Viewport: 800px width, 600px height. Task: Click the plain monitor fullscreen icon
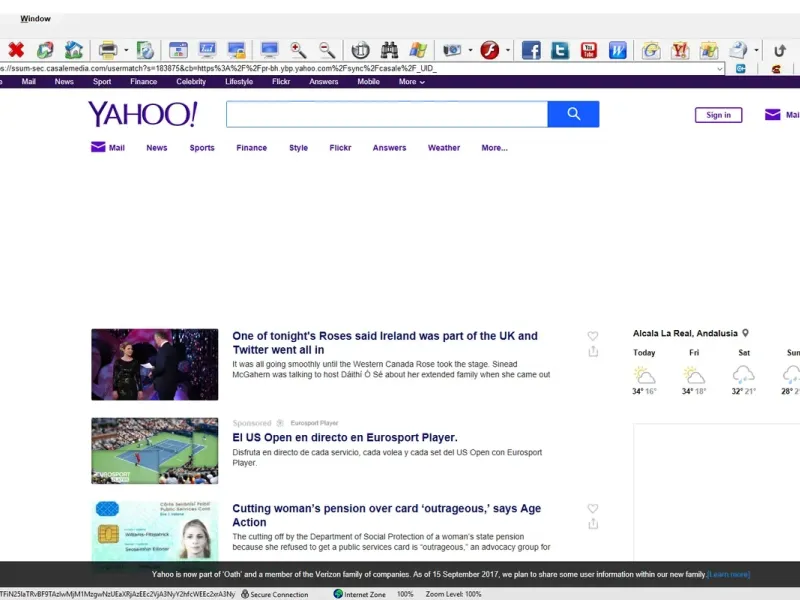point(269,50)
